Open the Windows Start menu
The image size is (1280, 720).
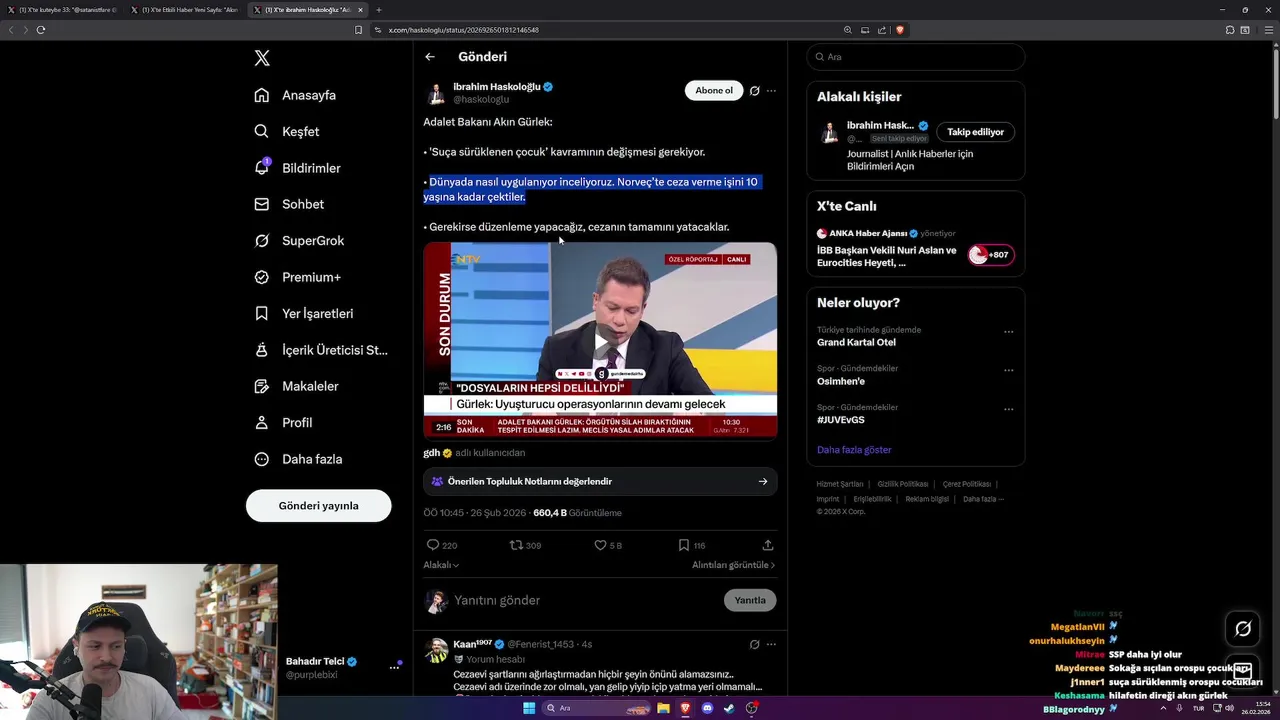(x=529, y=708)
